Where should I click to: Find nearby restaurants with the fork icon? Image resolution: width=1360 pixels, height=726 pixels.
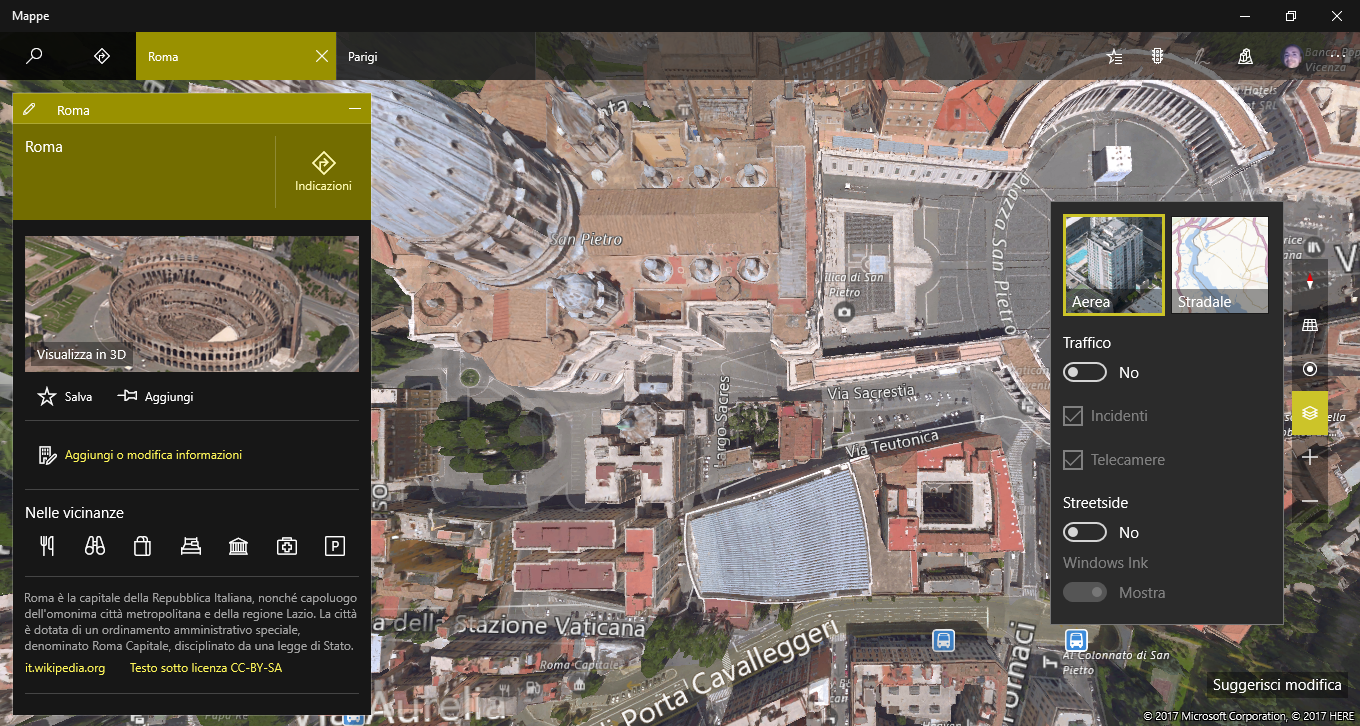click(46, 546)
